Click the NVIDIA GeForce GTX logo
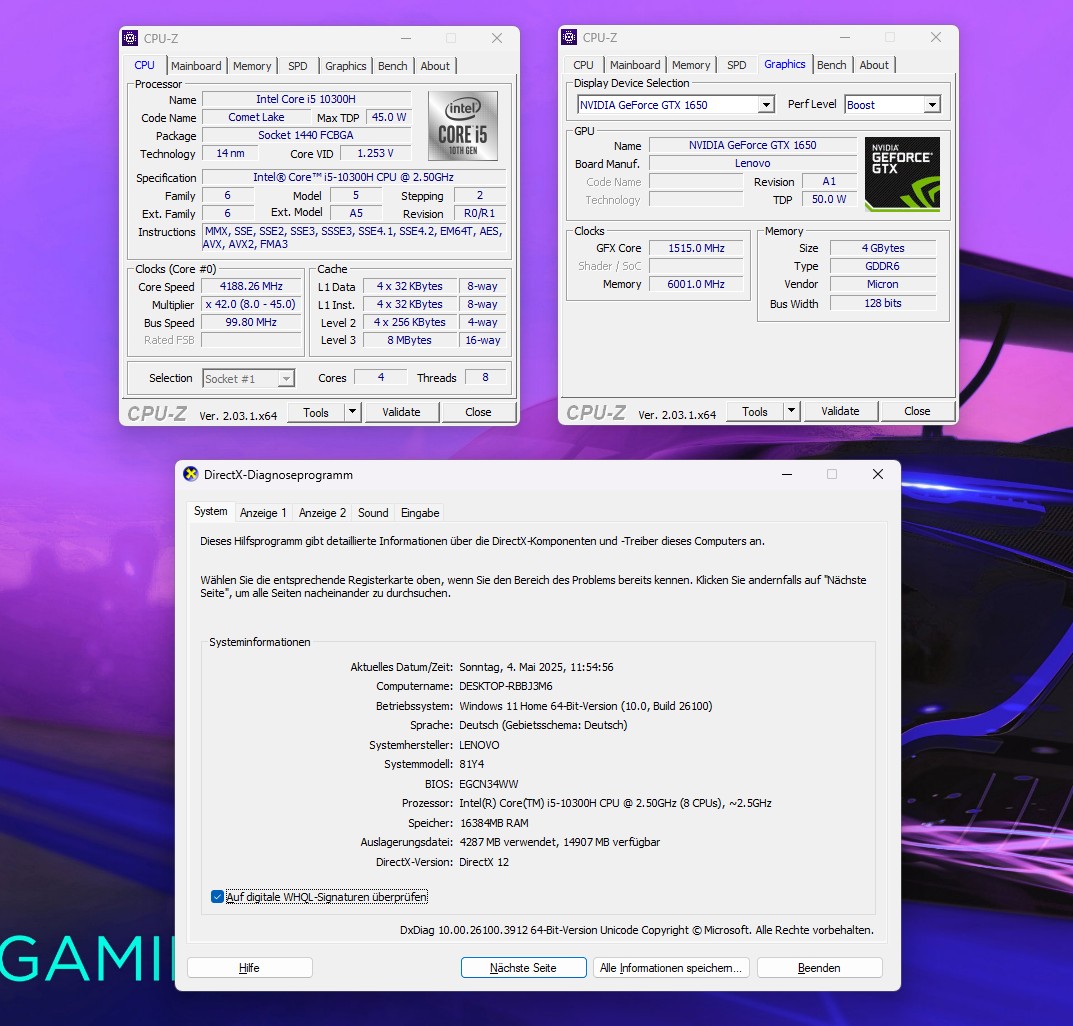The height and width of the screenshot is (1026, 1073). 902,174
